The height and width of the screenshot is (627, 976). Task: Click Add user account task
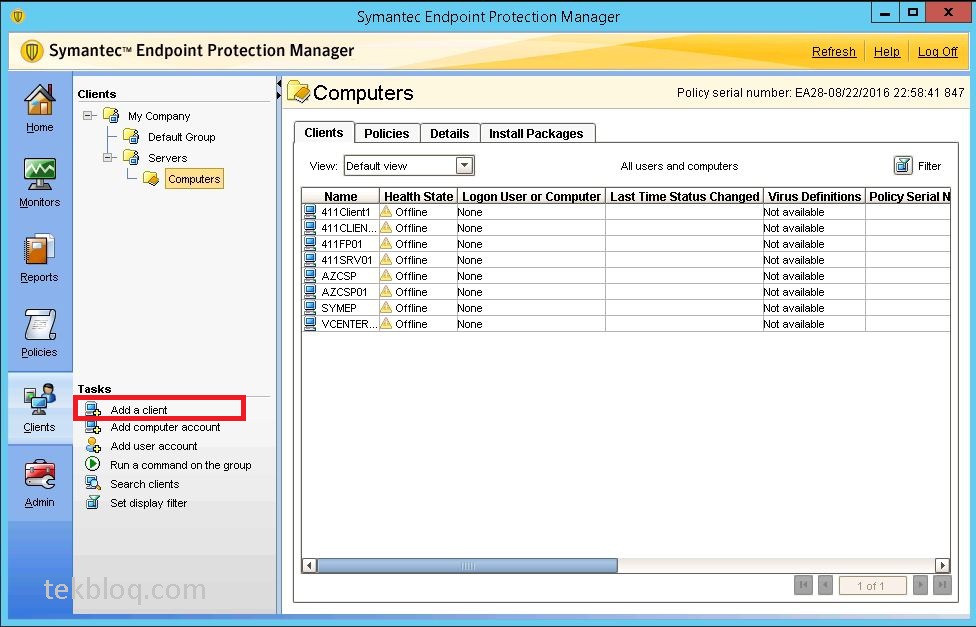point(154,446)
